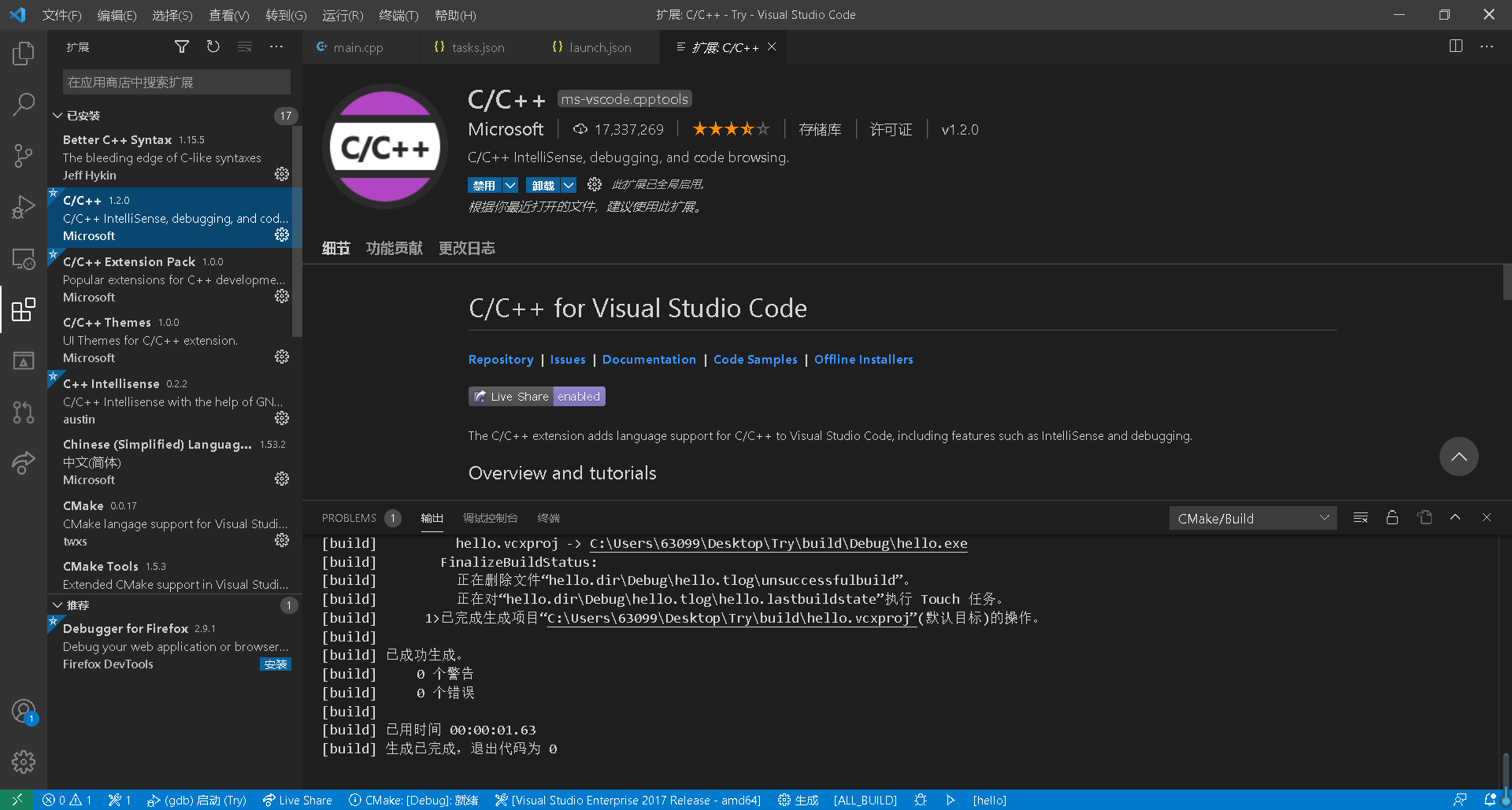
Task: Open the CMake/Build output channel dropdown
Action: tap(1253, 518)
